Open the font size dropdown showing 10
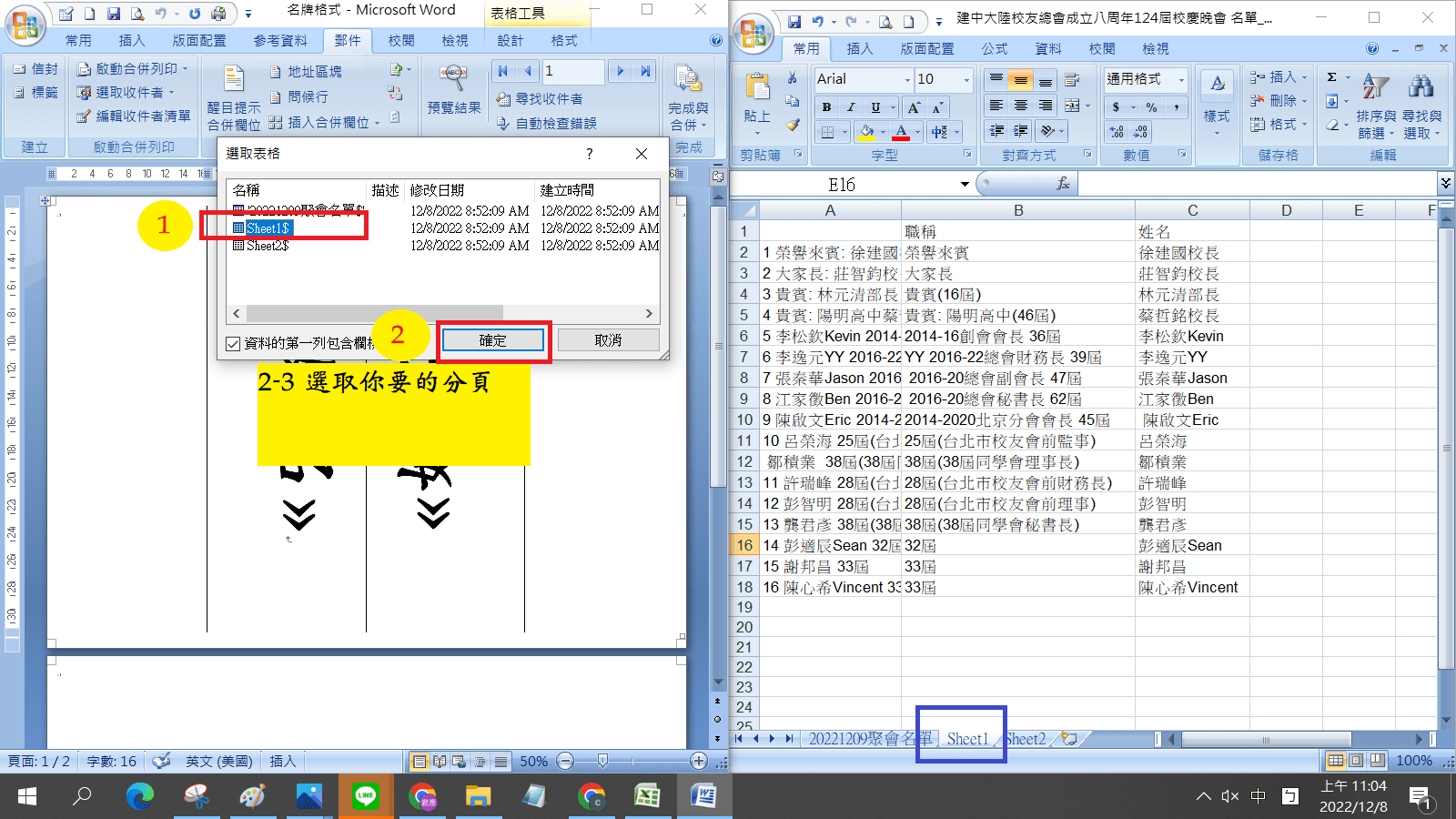 966,80
